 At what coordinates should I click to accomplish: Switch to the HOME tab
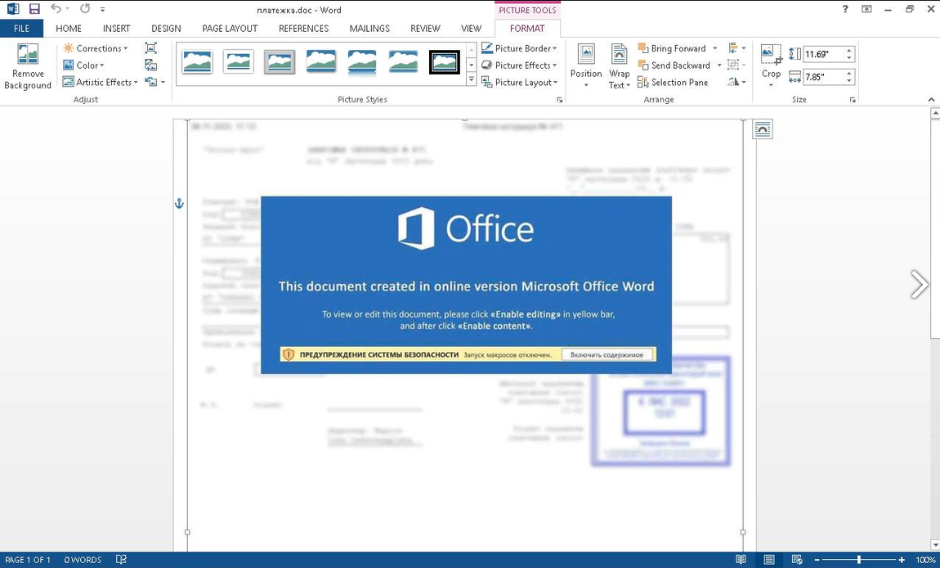(68, 28)
